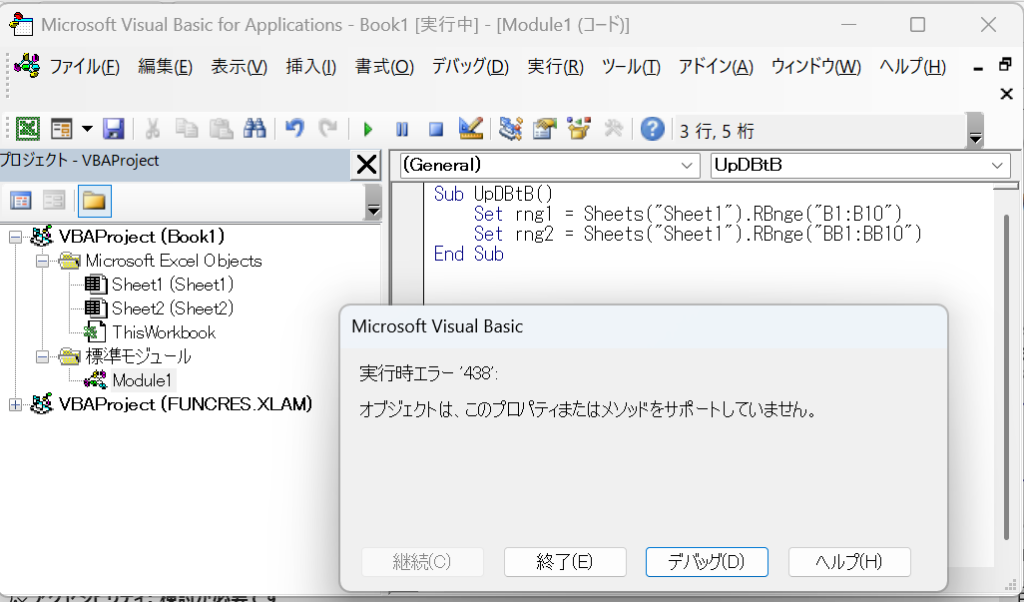Click the デバッグ(D) button in the error dialog

707,562
